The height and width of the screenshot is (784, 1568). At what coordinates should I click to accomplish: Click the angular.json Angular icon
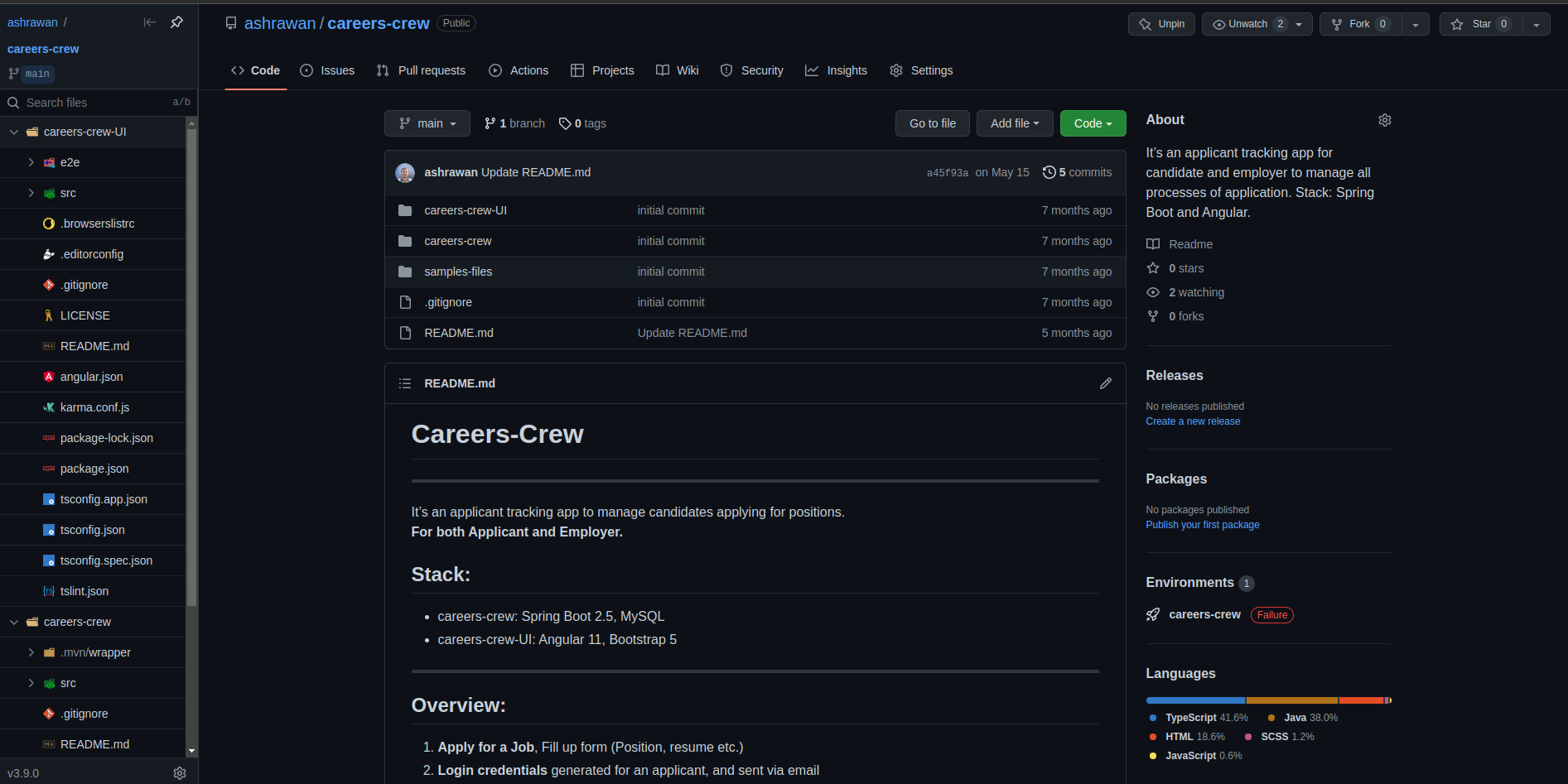pyautogui.click(x=49, y=377)
